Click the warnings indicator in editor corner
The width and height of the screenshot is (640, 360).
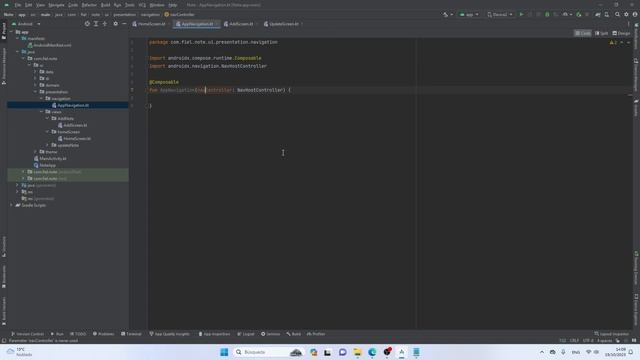pos(613,42)
